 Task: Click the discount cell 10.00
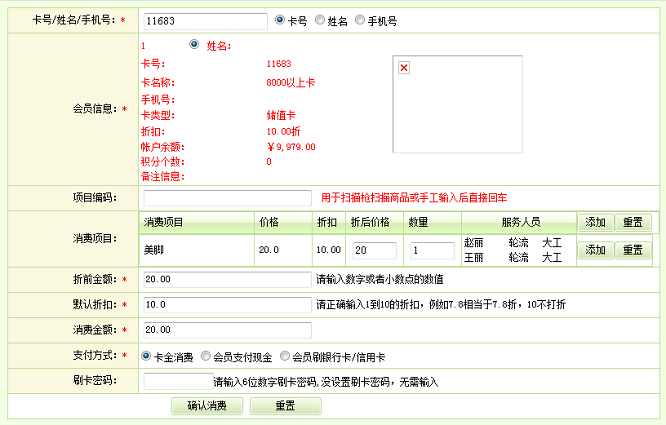point(329,250)
